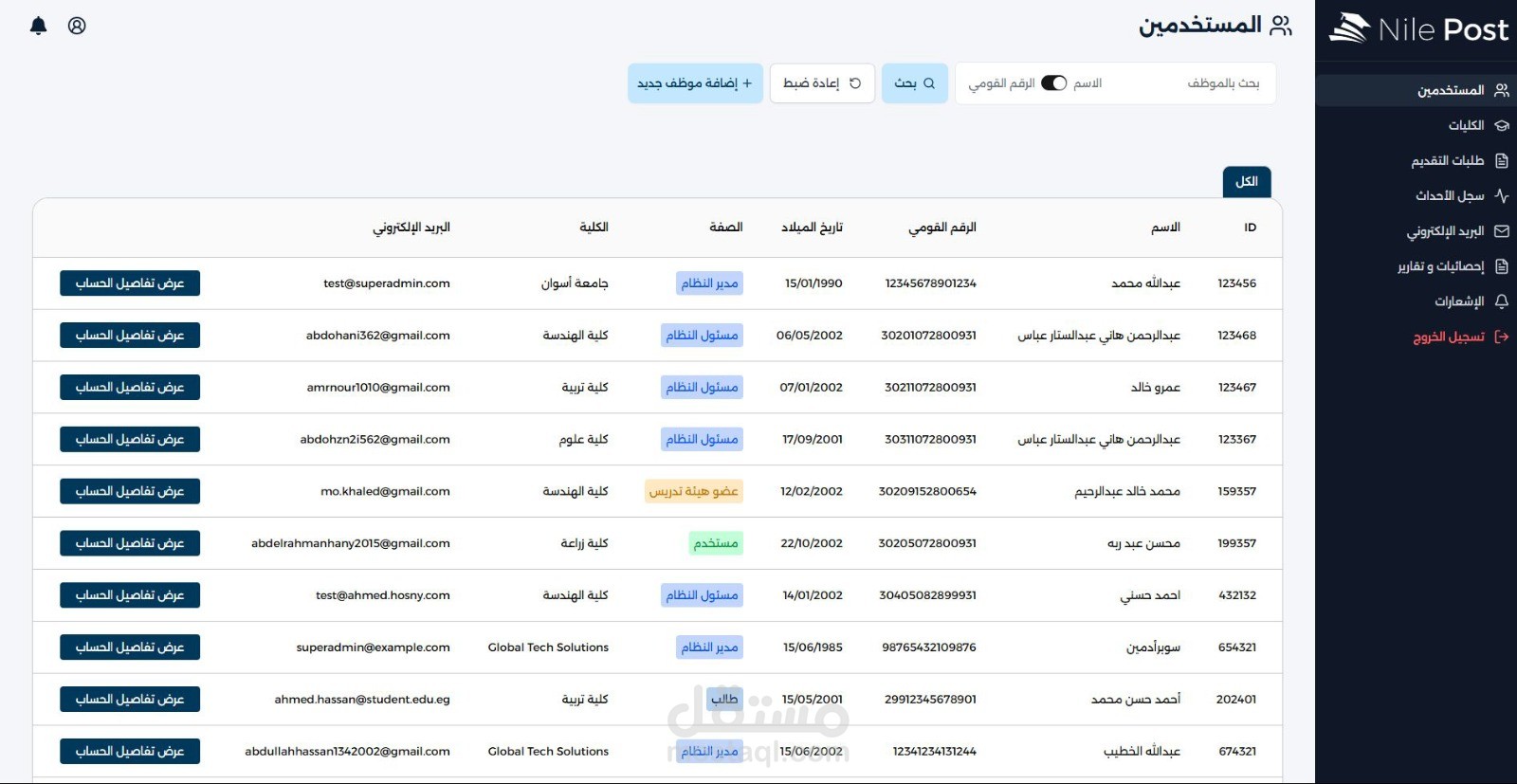Screen dimensions: 1517x784
Task: Click the الاسم column header
Action: [1165, 228]
